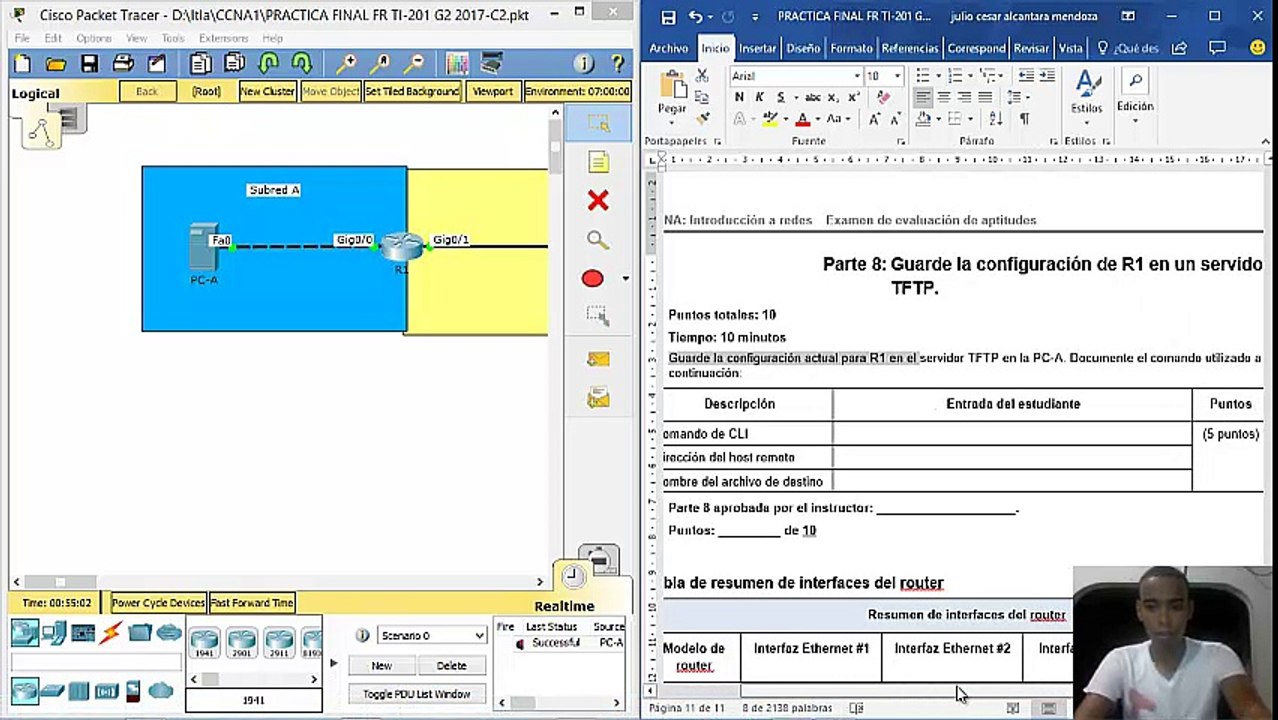The height and width of the screenshot is (720, 1278).
Task: Pick the 2911 router model
Action: pos(279,640)
